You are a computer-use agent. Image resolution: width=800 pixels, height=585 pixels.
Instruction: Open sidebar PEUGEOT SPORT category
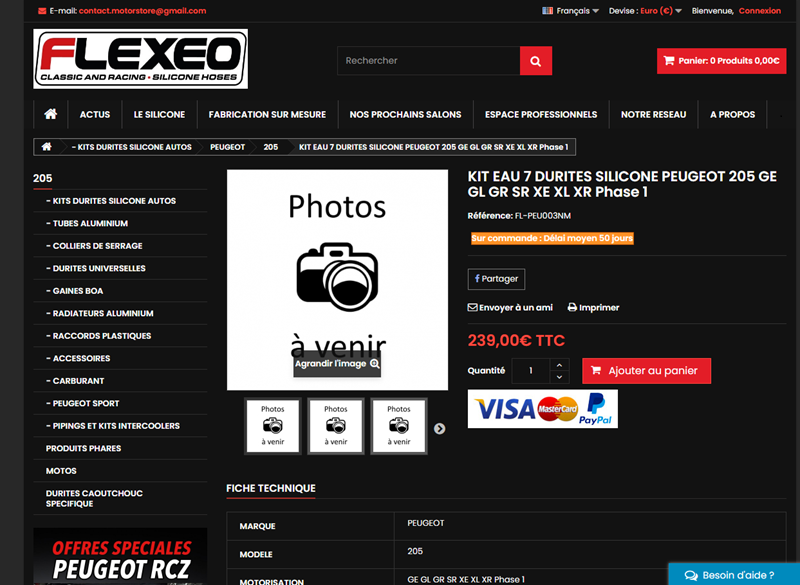(x=83, y=403)
